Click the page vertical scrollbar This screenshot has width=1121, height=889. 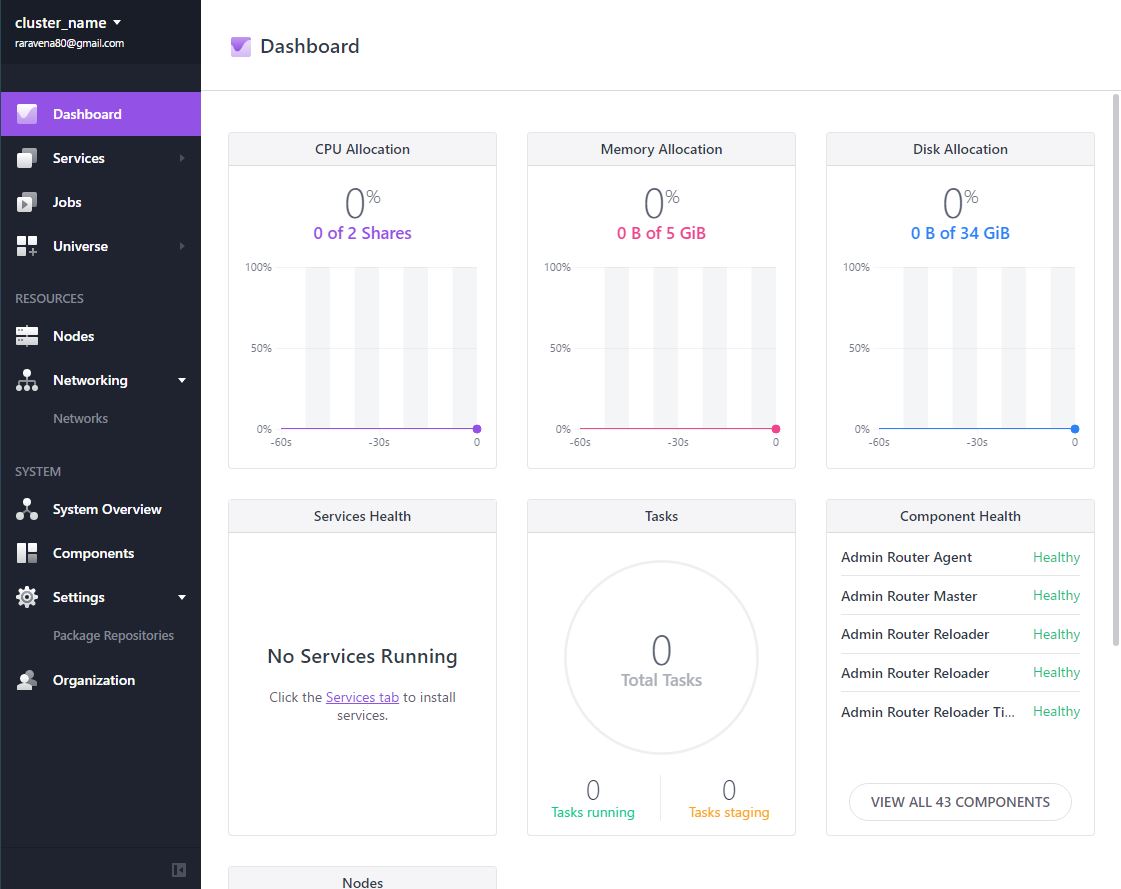[1115, 370]
